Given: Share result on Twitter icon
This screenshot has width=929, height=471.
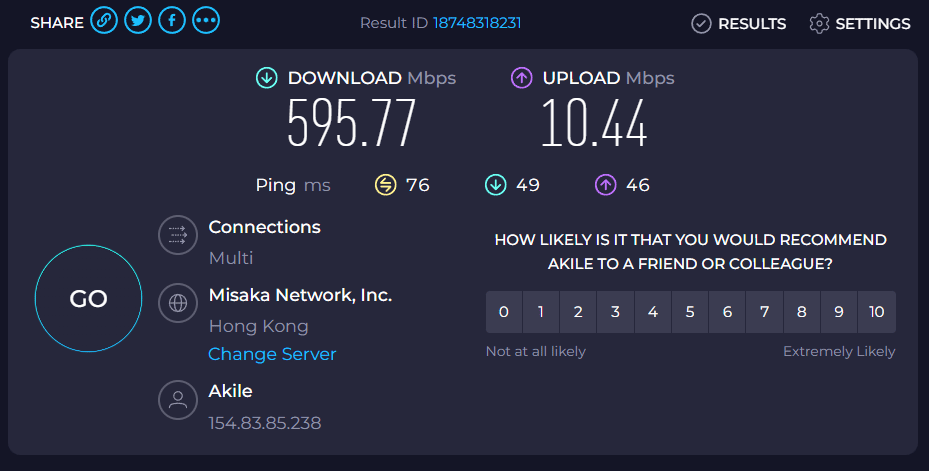Looking at the screenshot, I should tap(138, 21).
